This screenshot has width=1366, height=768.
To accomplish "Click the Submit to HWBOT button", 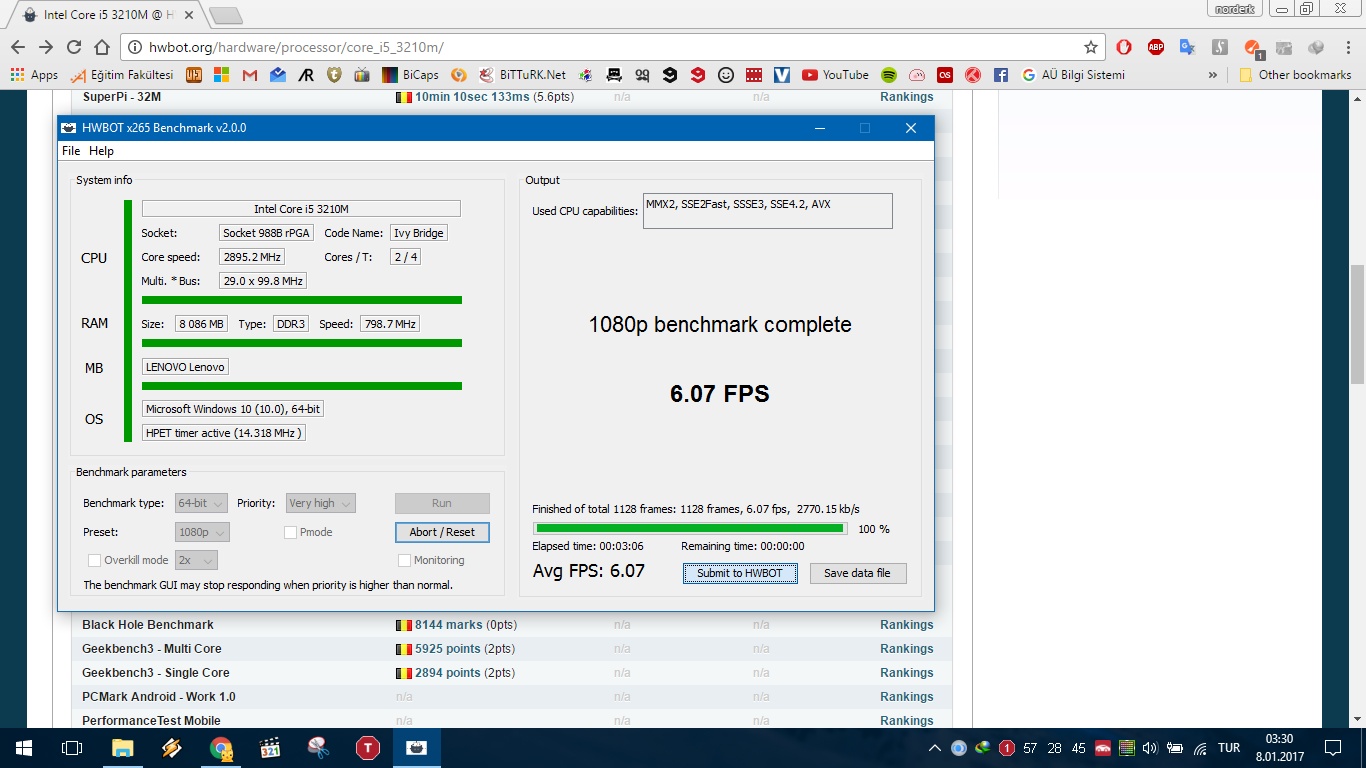I will (740, 573).
